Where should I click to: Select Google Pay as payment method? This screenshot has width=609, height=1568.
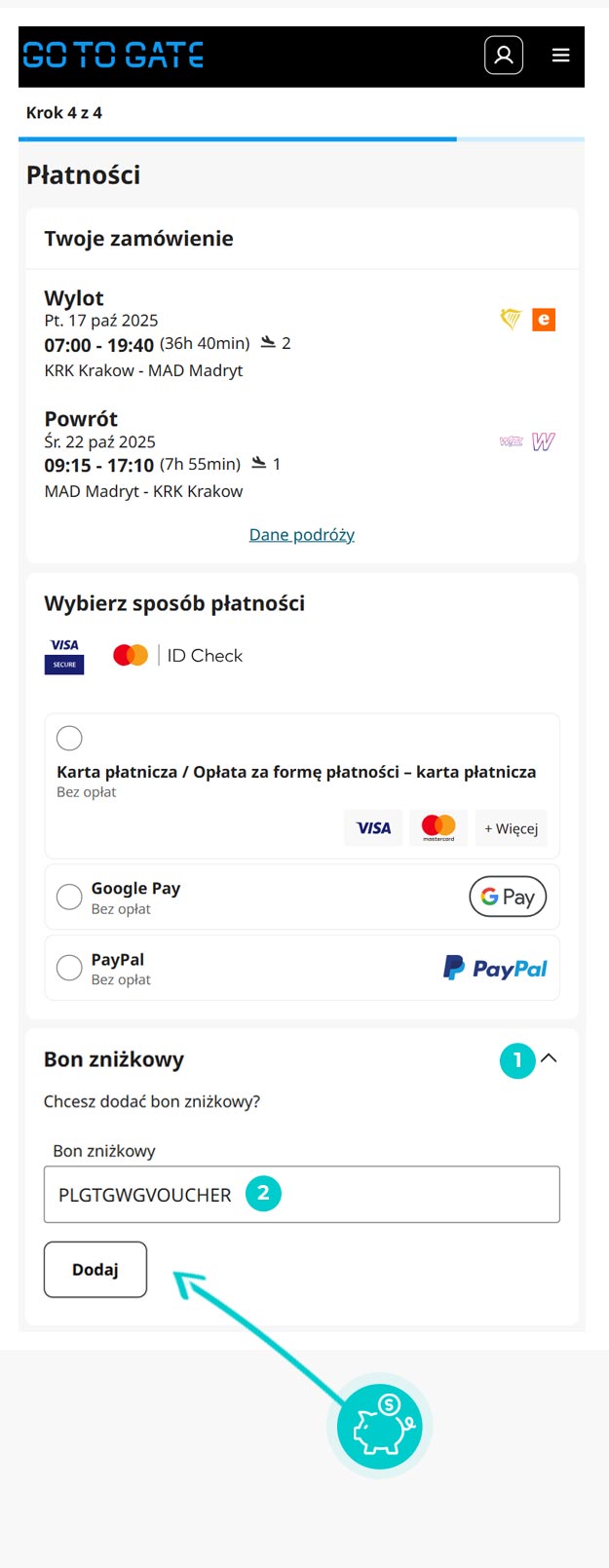coord(69,897)
